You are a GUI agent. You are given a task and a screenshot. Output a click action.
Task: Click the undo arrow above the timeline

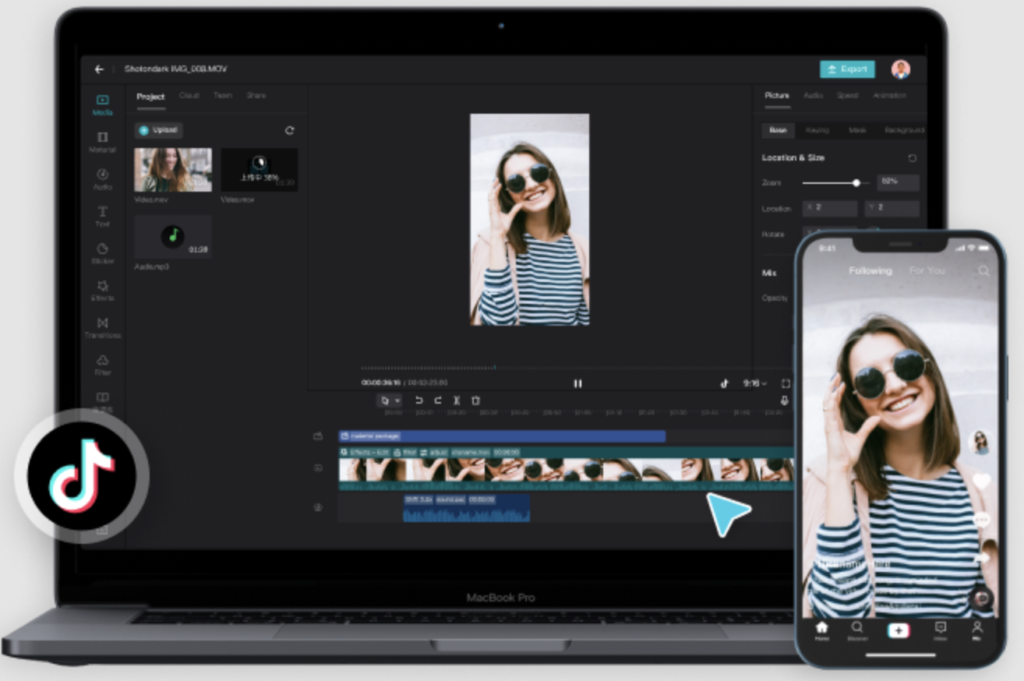[x=419, y=400]
